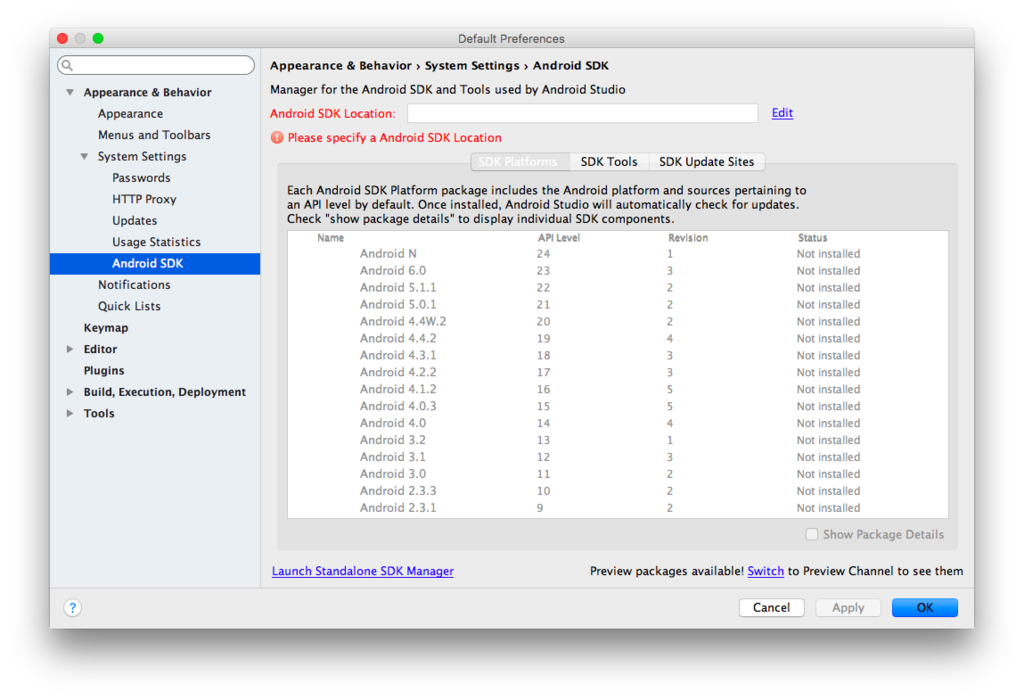The height and width of the screenshot is (700, 1024).
Task: Collapse the System Settings tree node
Action: (84, 156)
